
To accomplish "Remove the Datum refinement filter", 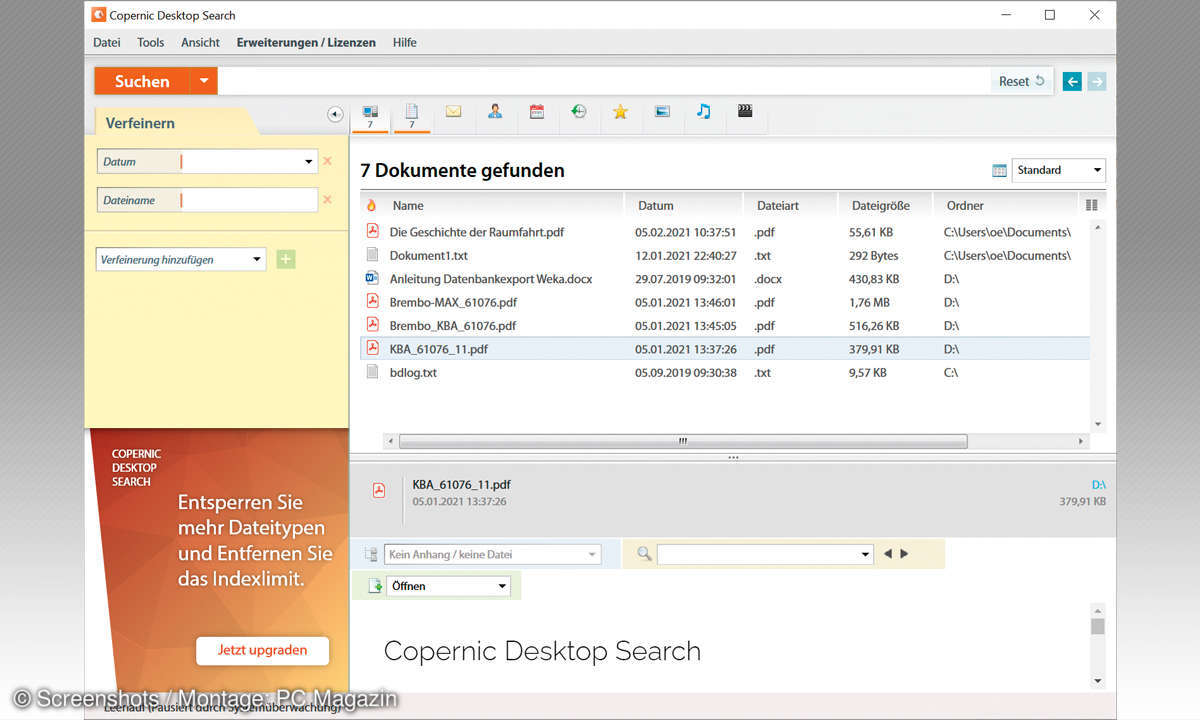I will [327, 161].
